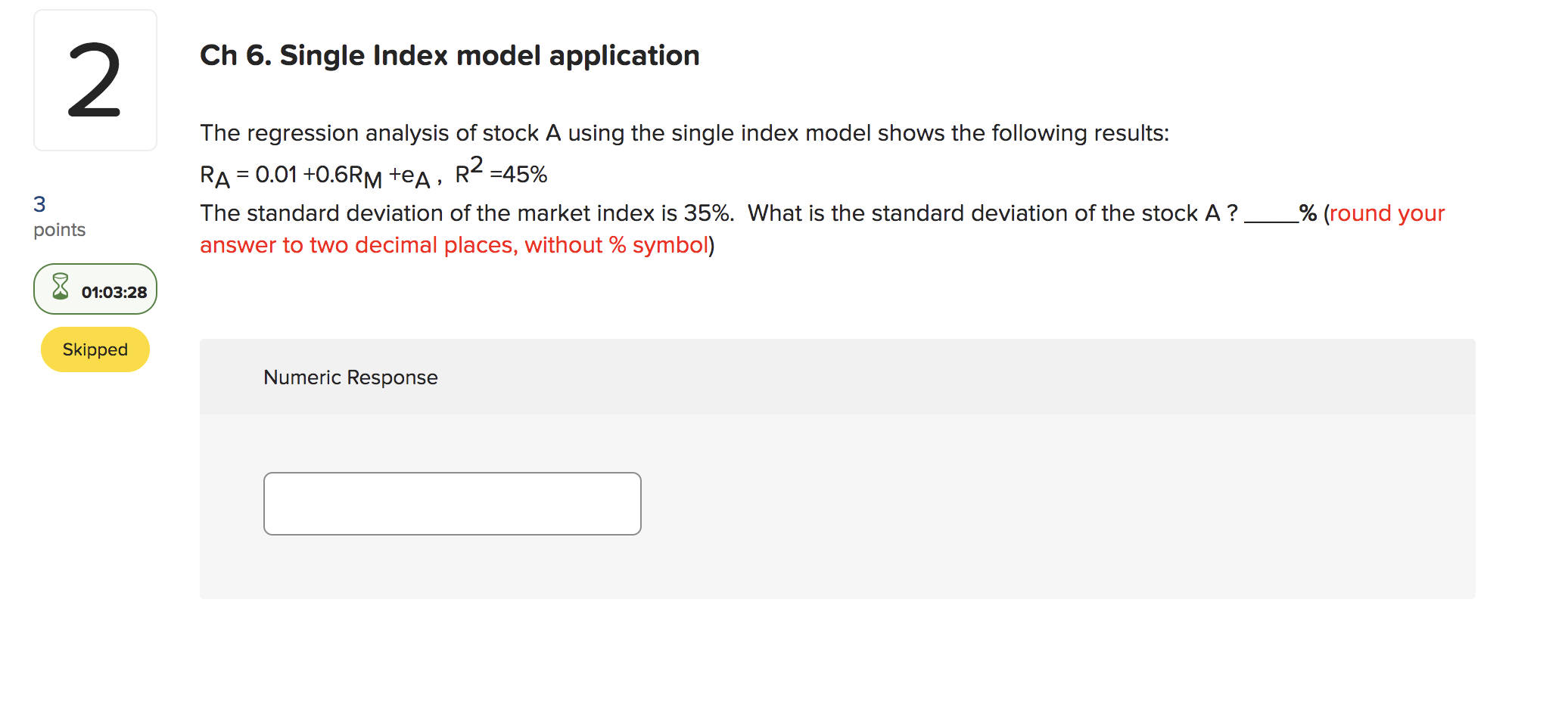Toggle the Skipped status badge

[95, 349]
